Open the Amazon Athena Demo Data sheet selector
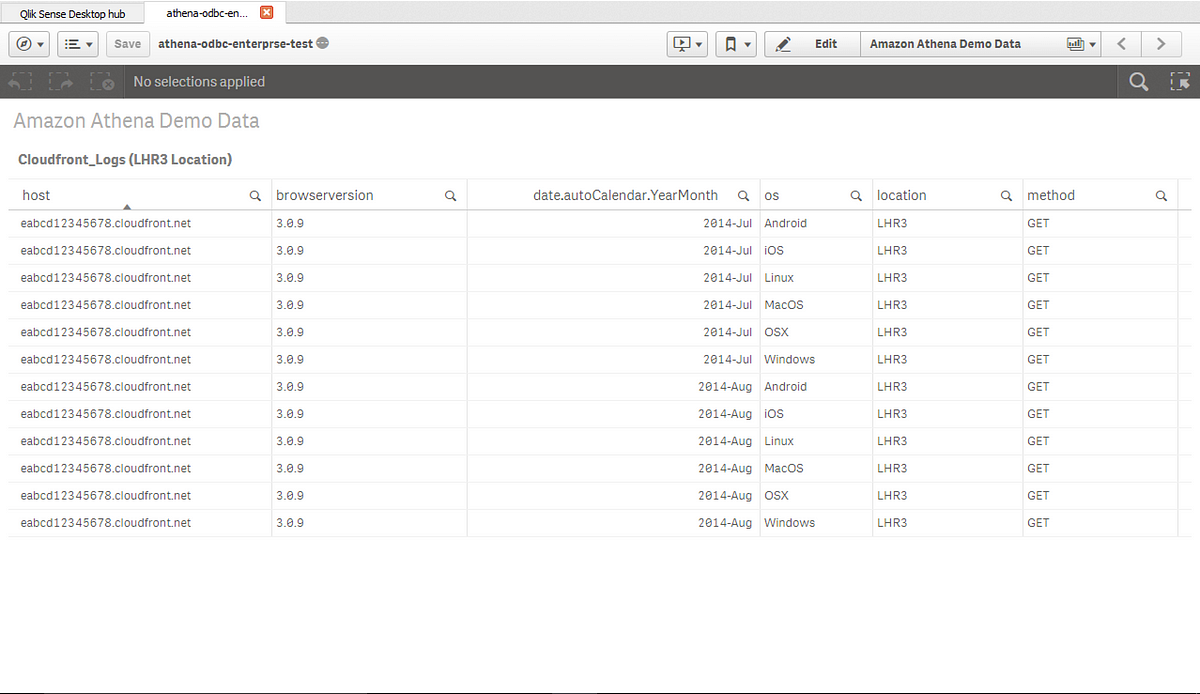 980,44
